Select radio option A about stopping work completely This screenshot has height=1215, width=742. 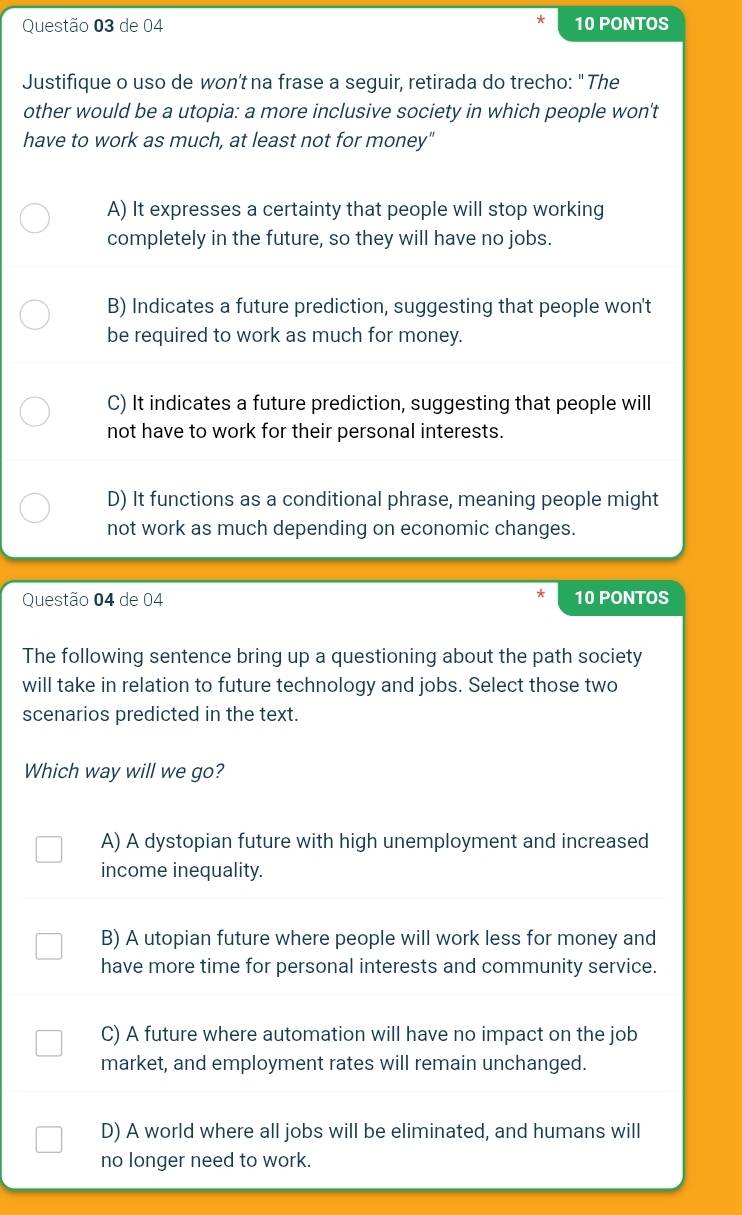pyautogui.click(x=35, y=219)
